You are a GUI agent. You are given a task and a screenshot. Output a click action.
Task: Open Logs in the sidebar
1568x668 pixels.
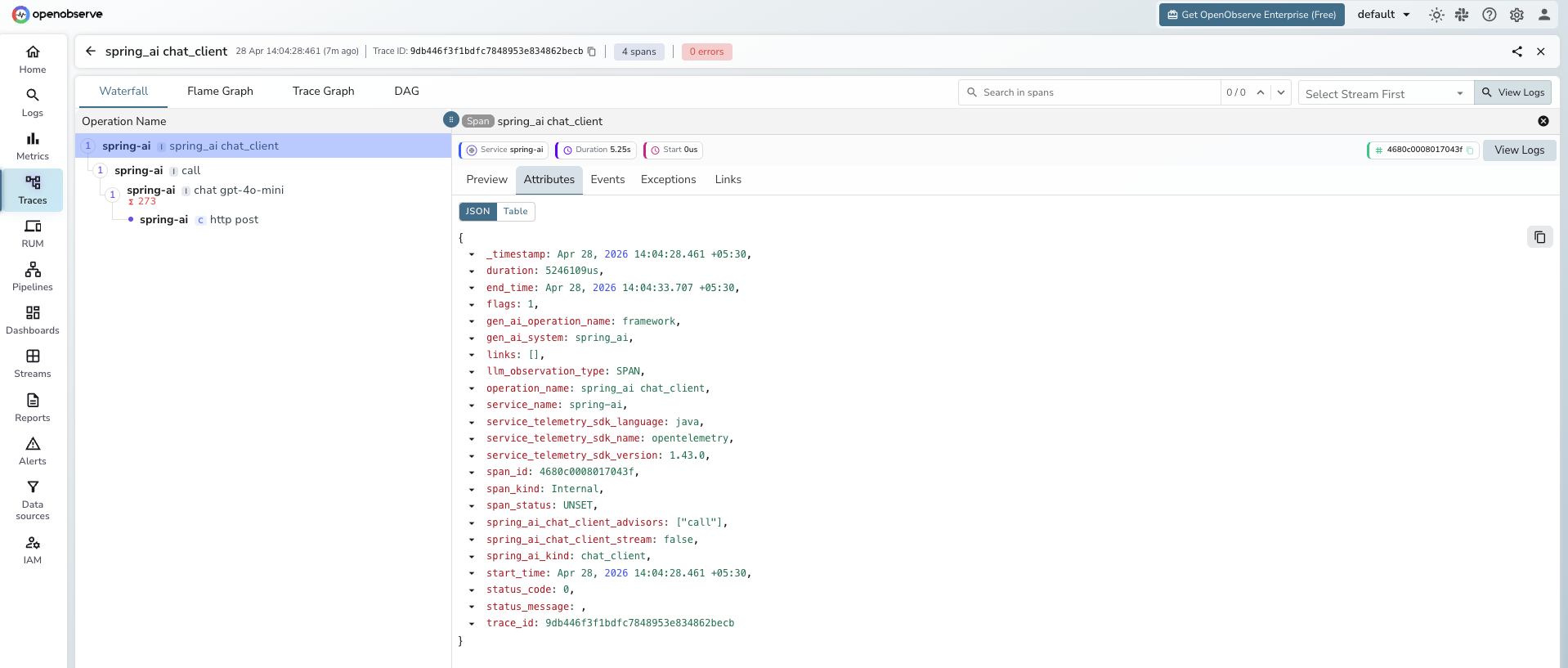33,103
